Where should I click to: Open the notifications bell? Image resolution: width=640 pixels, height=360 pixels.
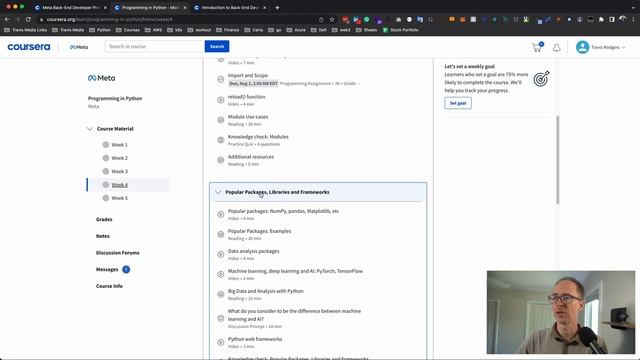tap(556, 48)
